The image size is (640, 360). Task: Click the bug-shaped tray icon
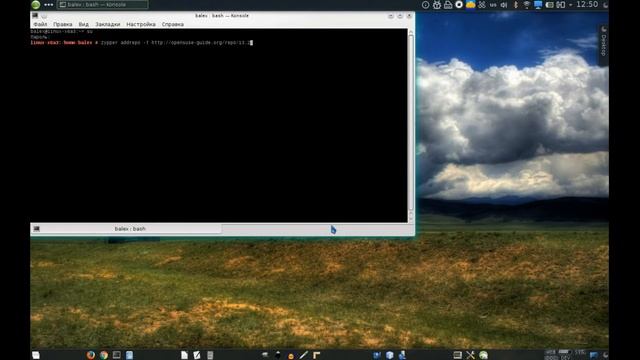[437, 5]
